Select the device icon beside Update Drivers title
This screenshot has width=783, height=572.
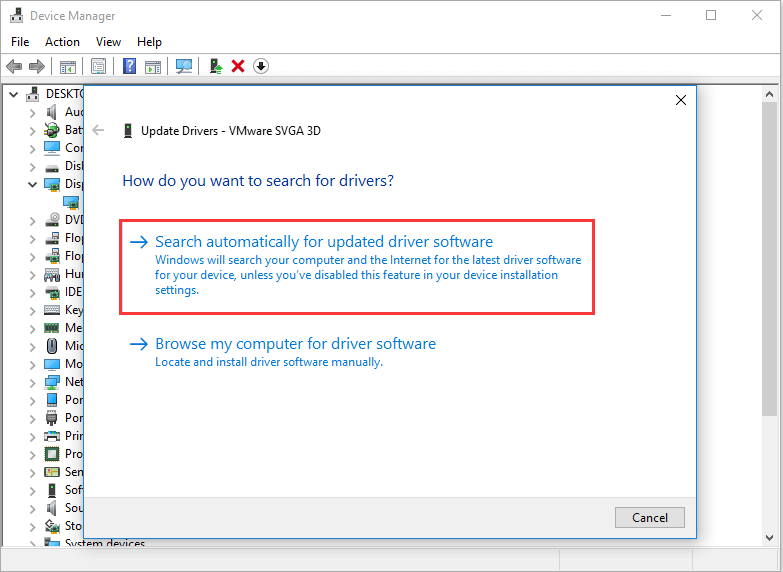pyautogui.click(x=128, y=131)
